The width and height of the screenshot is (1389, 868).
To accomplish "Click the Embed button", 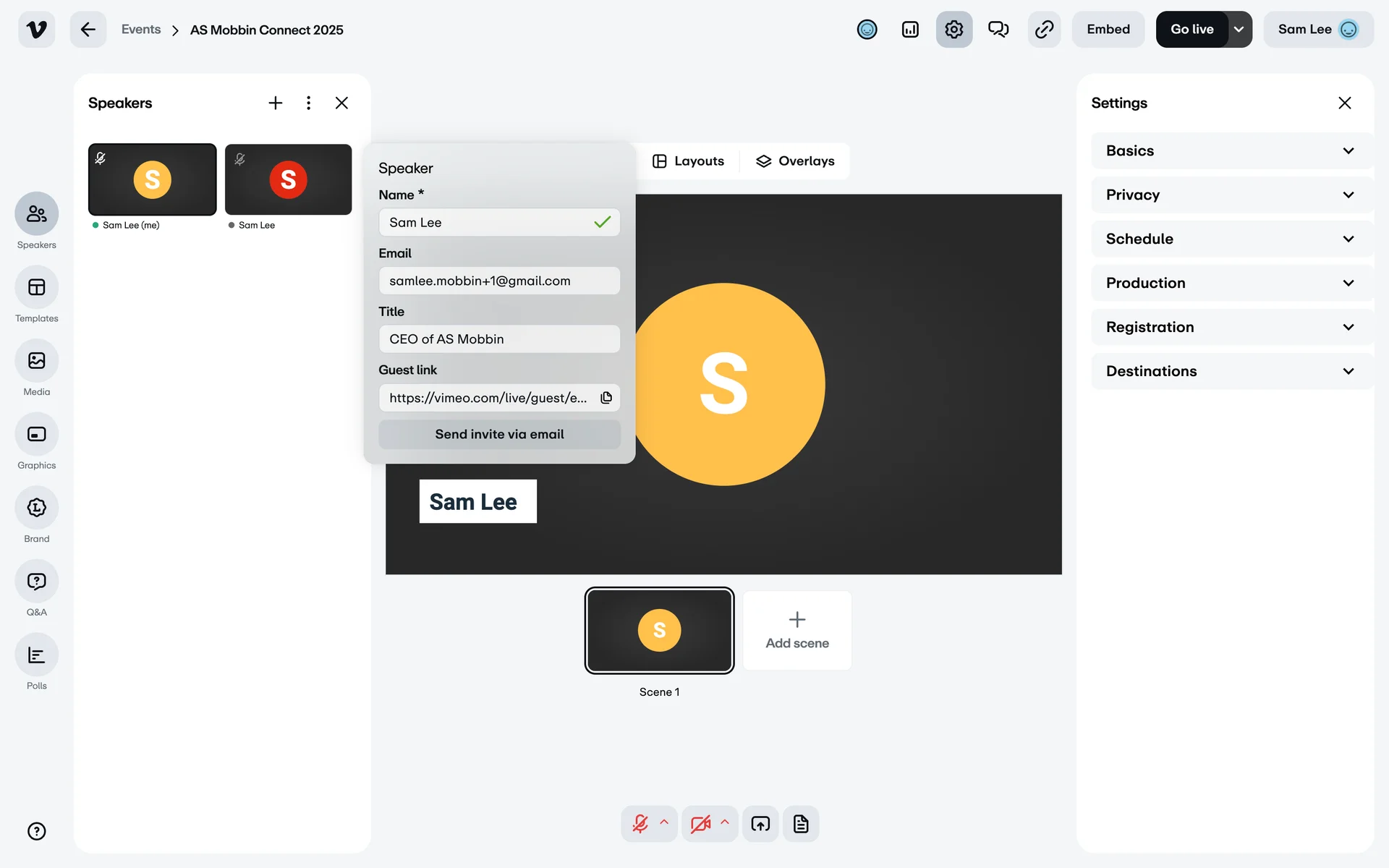I will pos(1108,30).
